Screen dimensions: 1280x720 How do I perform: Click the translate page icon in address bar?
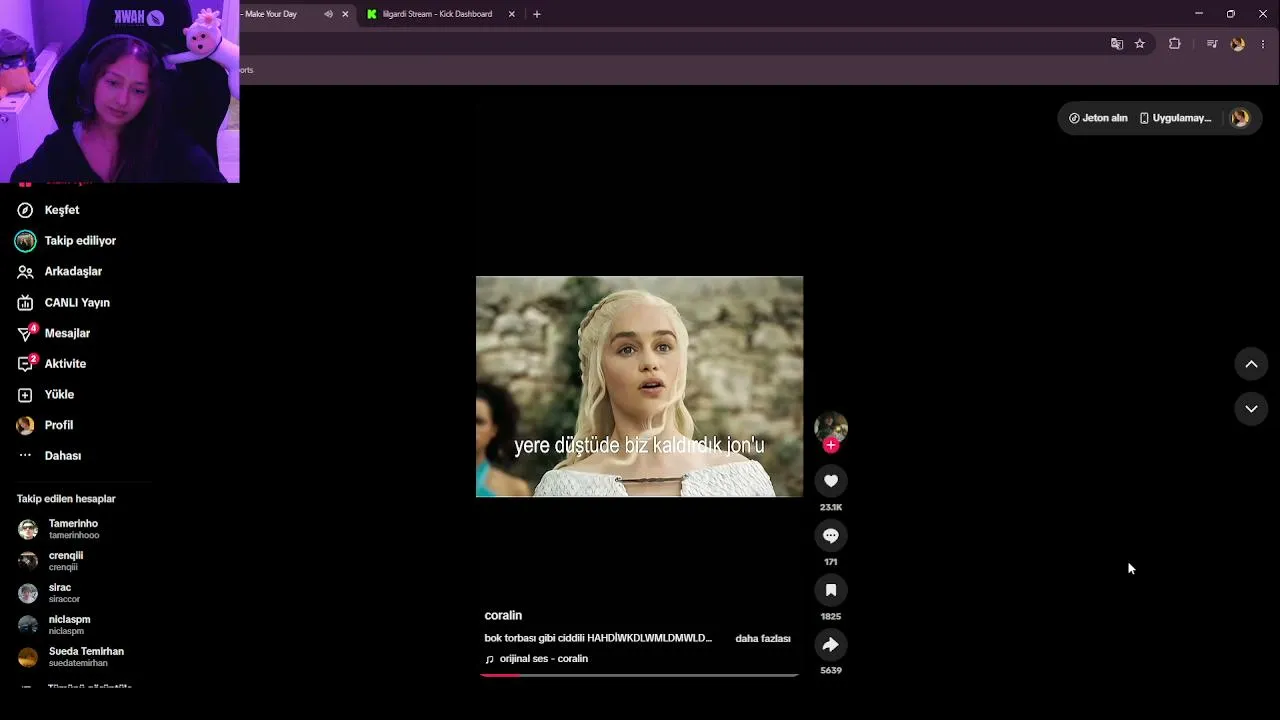tap(1117, 44)
